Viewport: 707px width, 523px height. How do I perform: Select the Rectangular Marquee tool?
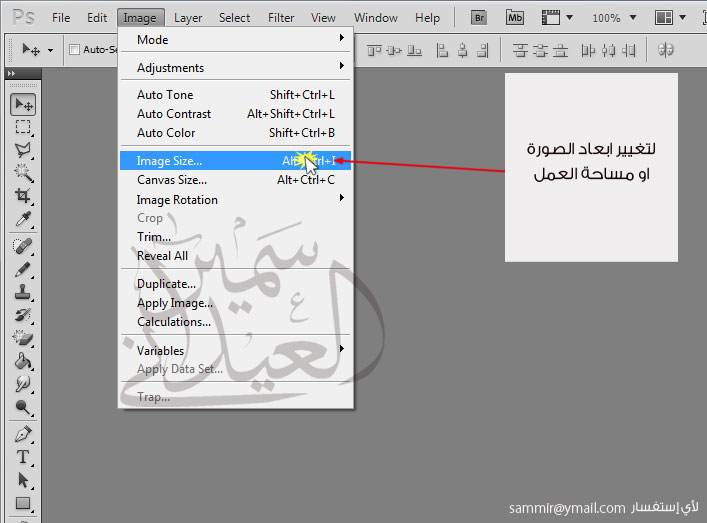pos(23,128)
